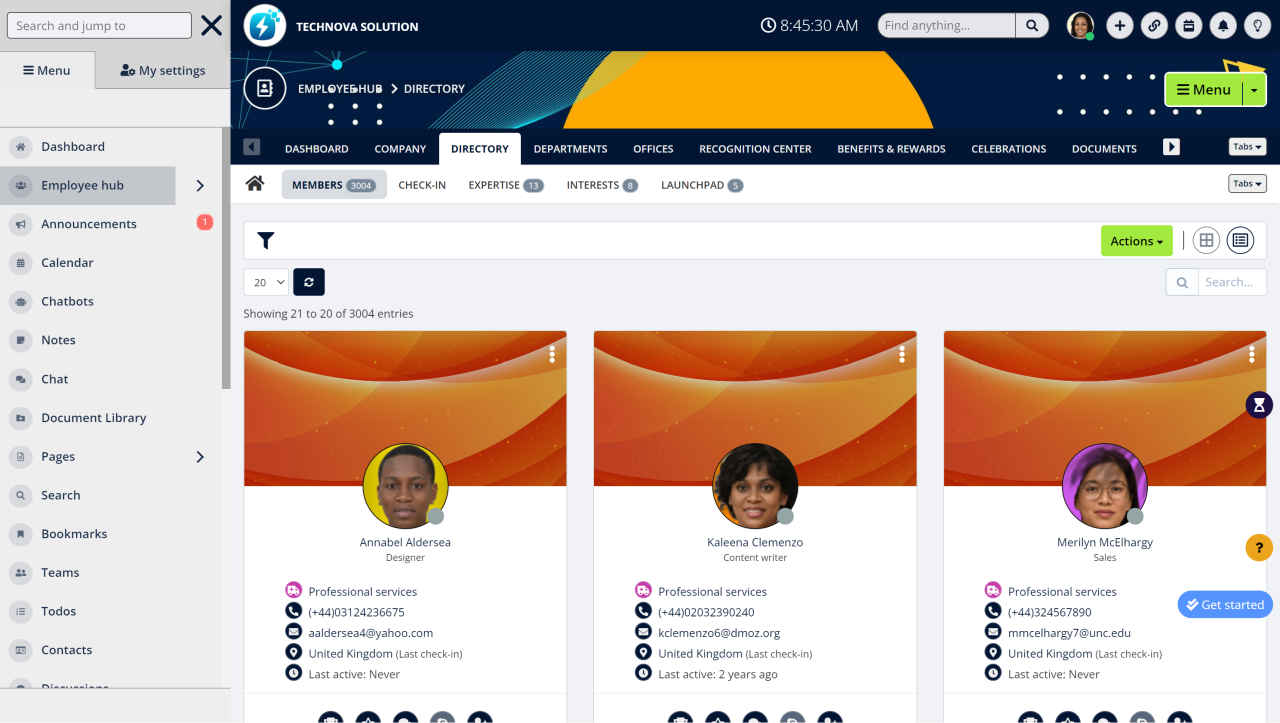Open the Actions dropdown

1136,240
